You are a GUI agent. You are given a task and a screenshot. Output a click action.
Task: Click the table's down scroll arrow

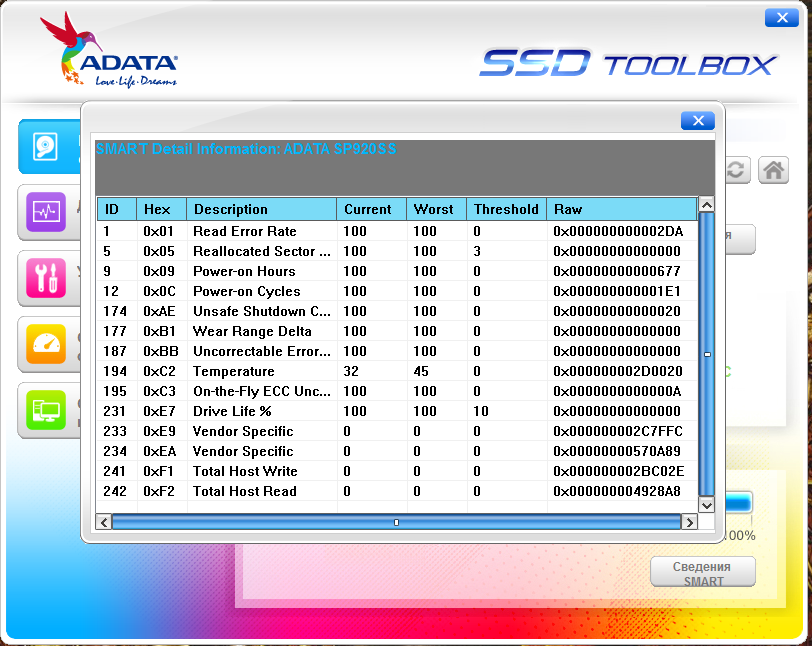tap(706, 504)
